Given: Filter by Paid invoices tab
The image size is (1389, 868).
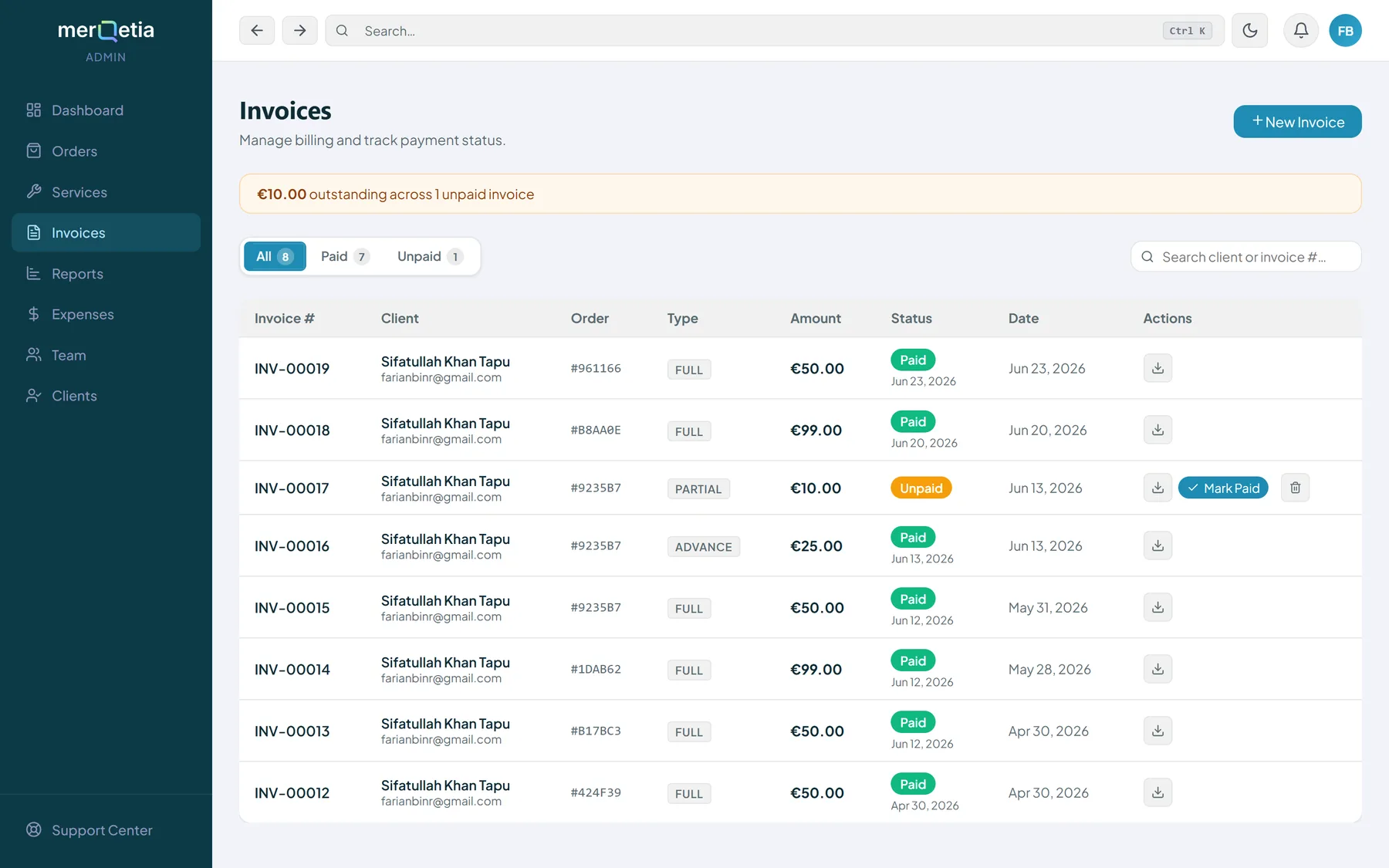Looking at the screenshot, I should 345,256.
